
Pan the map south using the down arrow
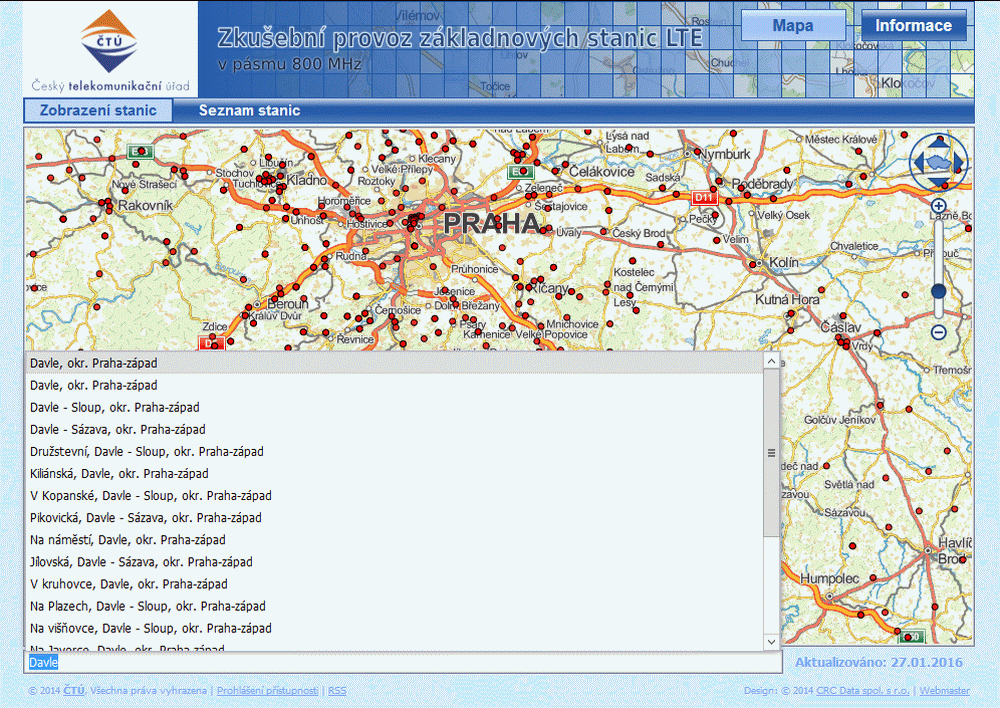pos(938,180)
